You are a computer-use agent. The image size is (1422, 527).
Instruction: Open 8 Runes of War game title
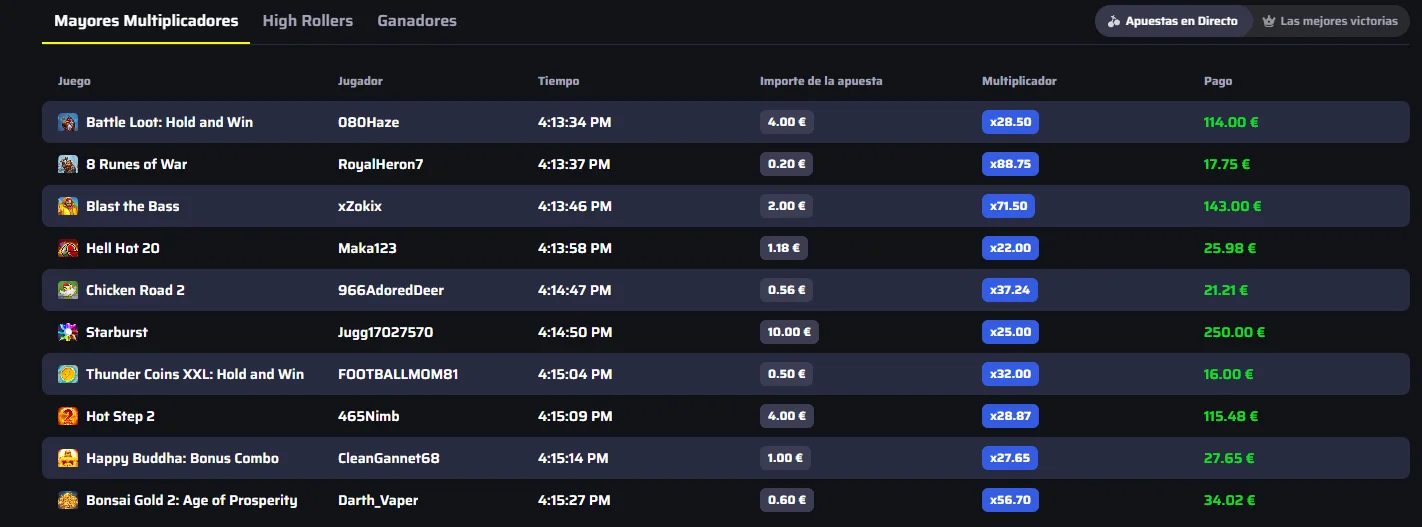pyautogui.click(x=136, y=164)
